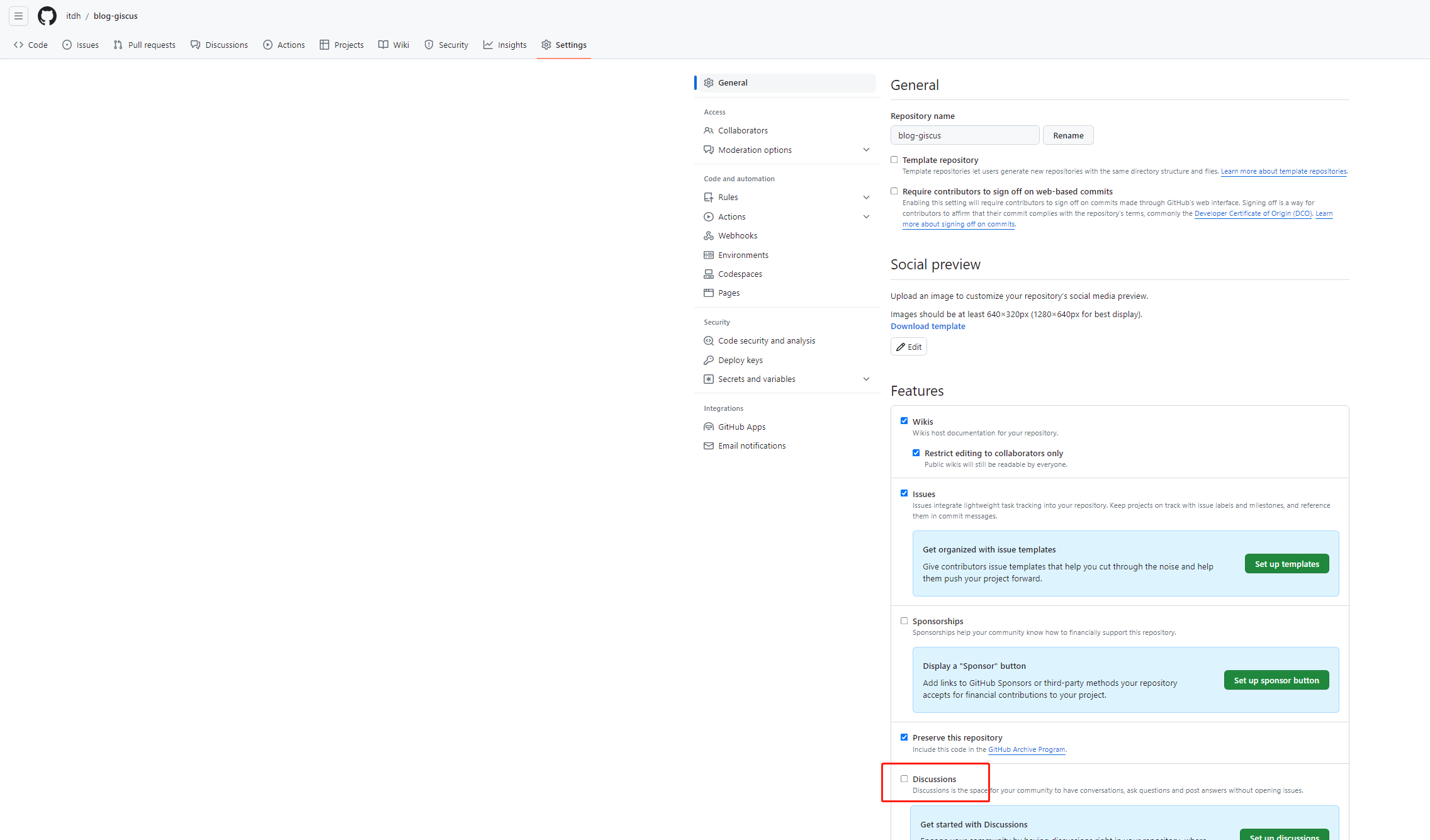The height and width of the screenshot is (840, 1430).
Task: Open GitHub Archive Program link
Action: (1027, 749)
